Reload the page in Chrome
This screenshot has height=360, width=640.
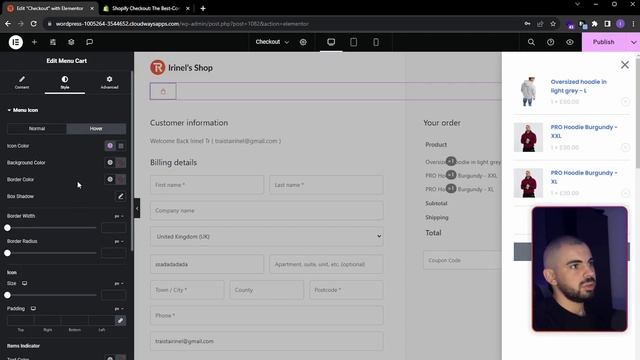point(33,24)
